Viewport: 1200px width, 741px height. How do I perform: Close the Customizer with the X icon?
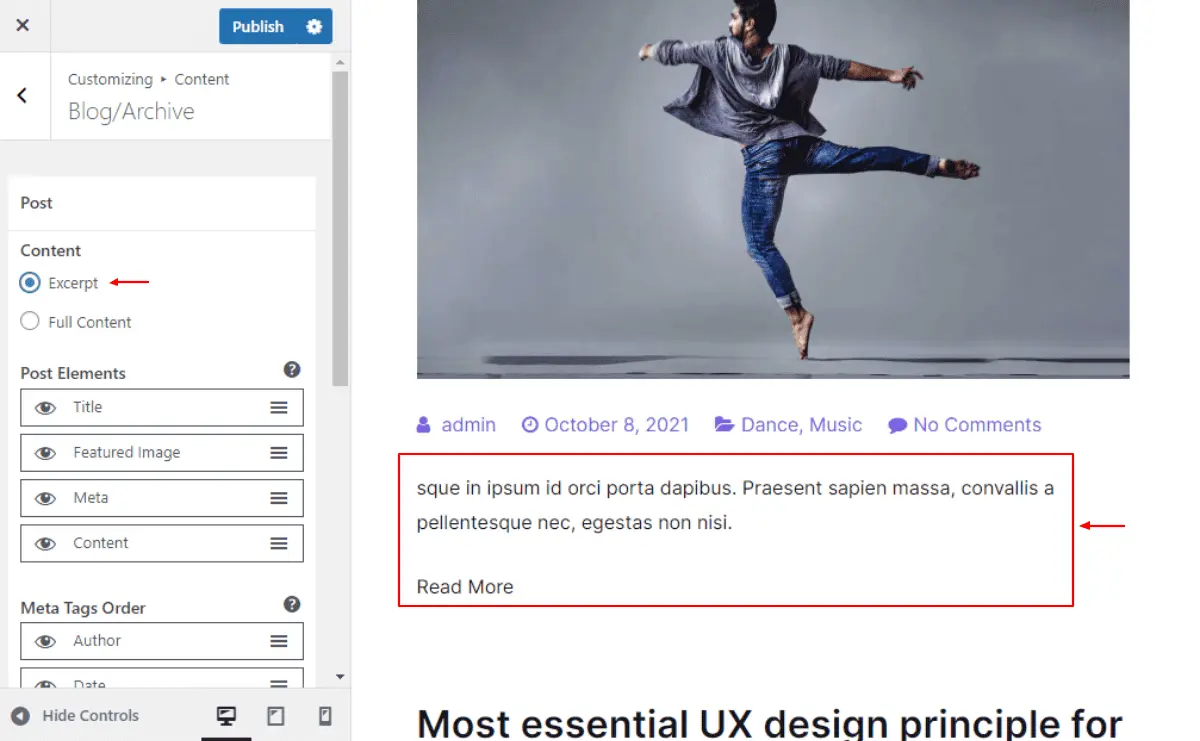coord(23,26)
